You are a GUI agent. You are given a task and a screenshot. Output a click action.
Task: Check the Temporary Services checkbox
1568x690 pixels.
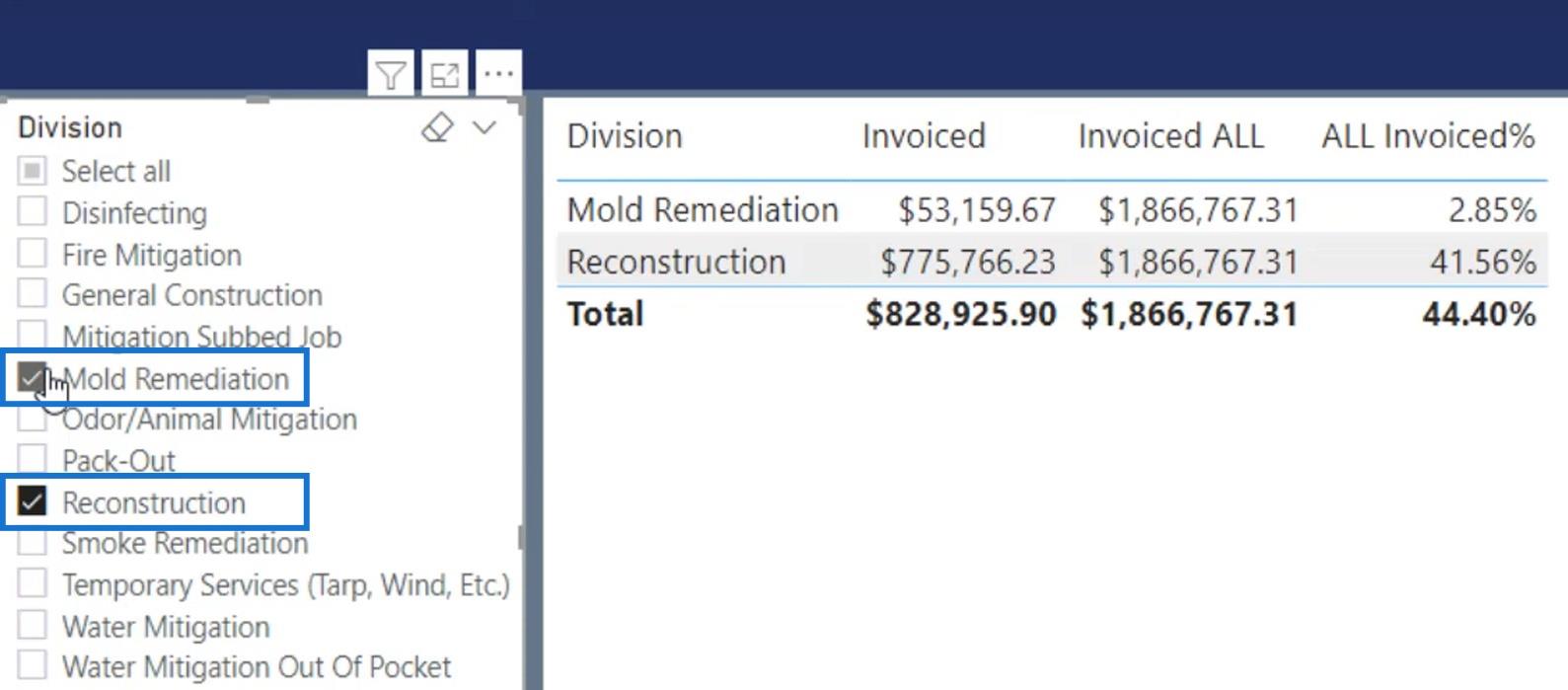pyautogui.click(x=32, y=583)
